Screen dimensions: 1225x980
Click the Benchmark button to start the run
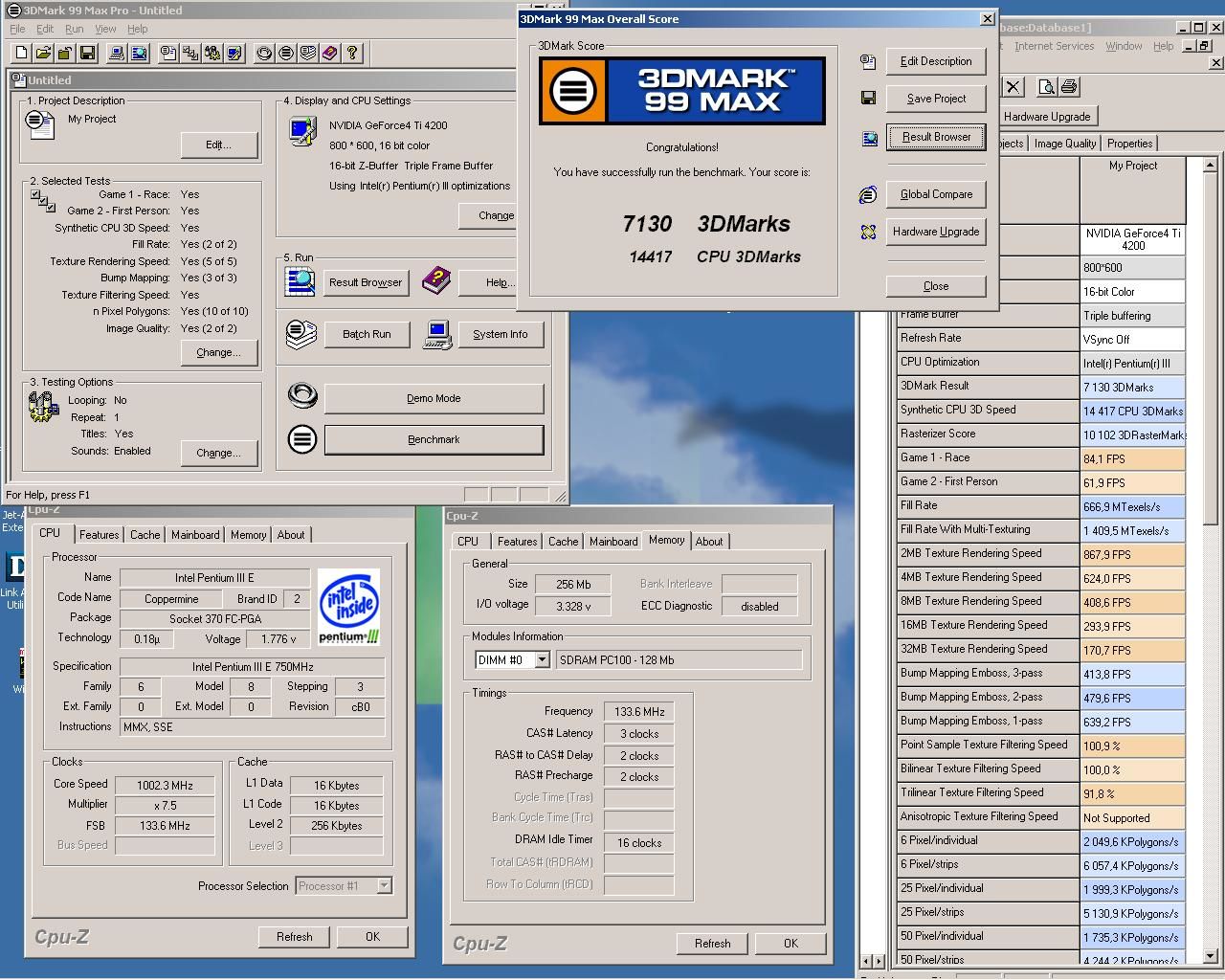[x=434, y=439]
